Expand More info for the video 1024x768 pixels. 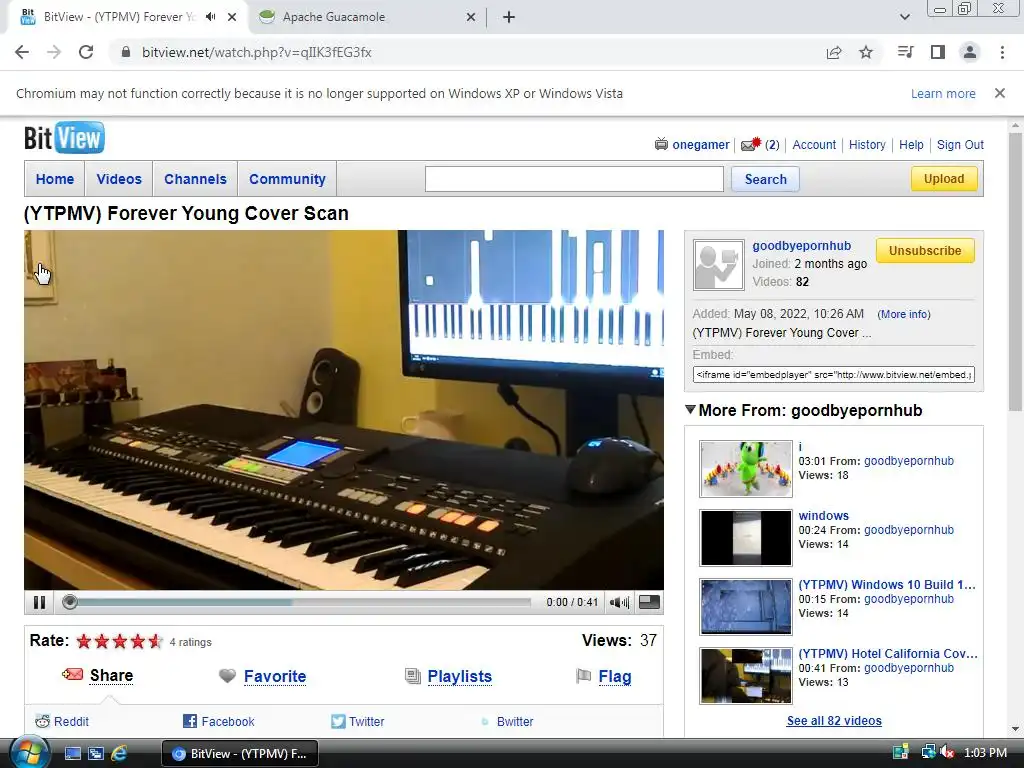pos(904,314)
